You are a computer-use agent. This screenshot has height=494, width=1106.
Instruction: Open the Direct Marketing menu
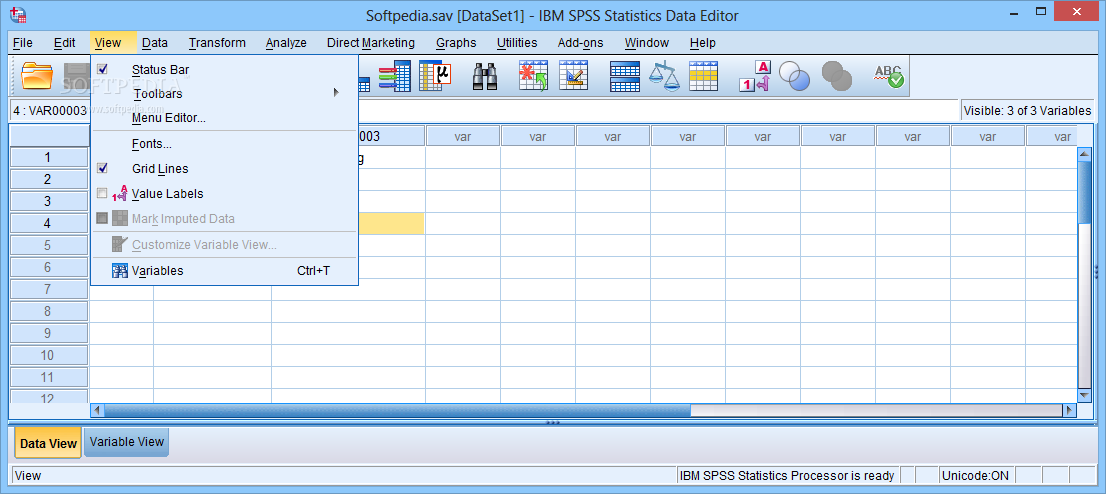click(371, 42)
